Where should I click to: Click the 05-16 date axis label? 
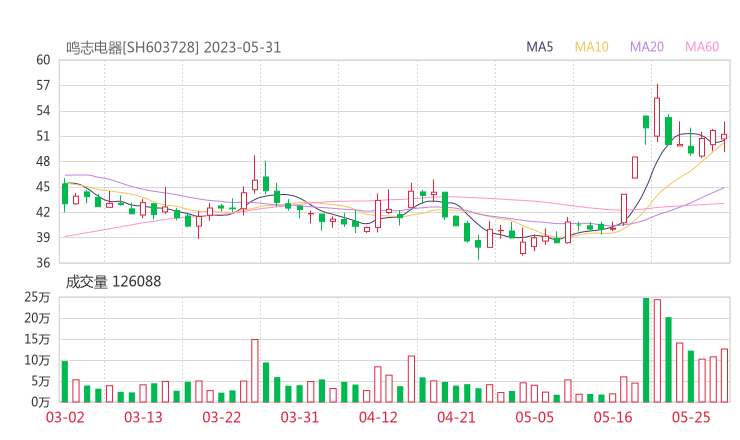tap(613, 417)
